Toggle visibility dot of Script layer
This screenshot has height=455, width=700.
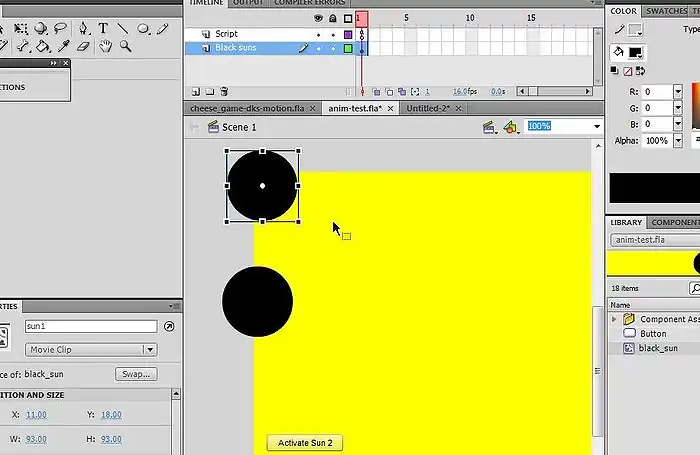(x=319, y=34)
